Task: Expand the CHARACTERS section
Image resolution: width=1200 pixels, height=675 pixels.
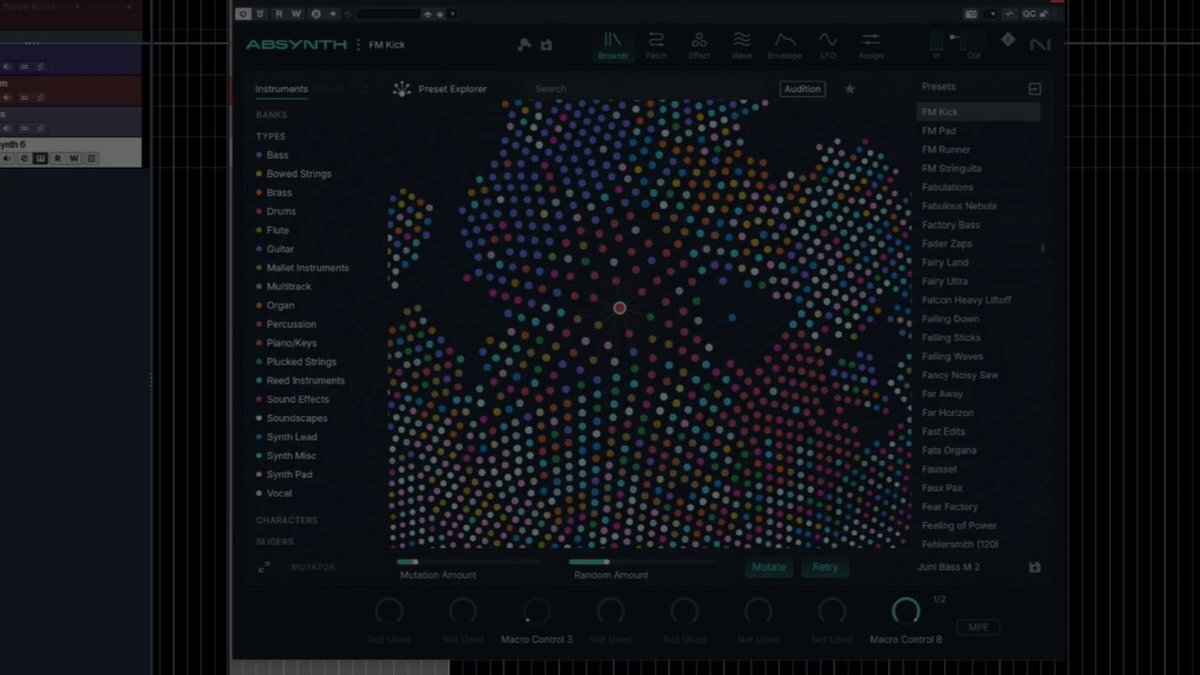Action: [x=286, y=520]
